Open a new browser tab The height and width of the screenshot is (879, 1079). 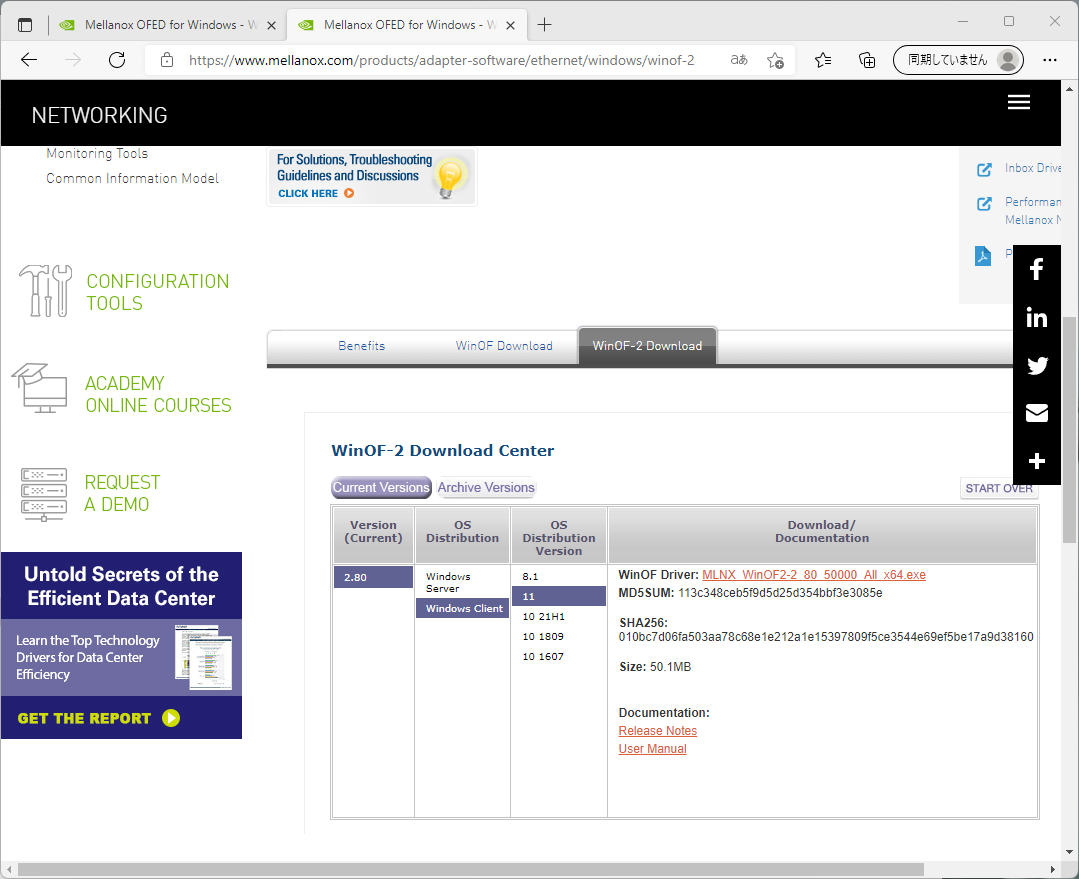pyautogui.click(x=544, y=25)
